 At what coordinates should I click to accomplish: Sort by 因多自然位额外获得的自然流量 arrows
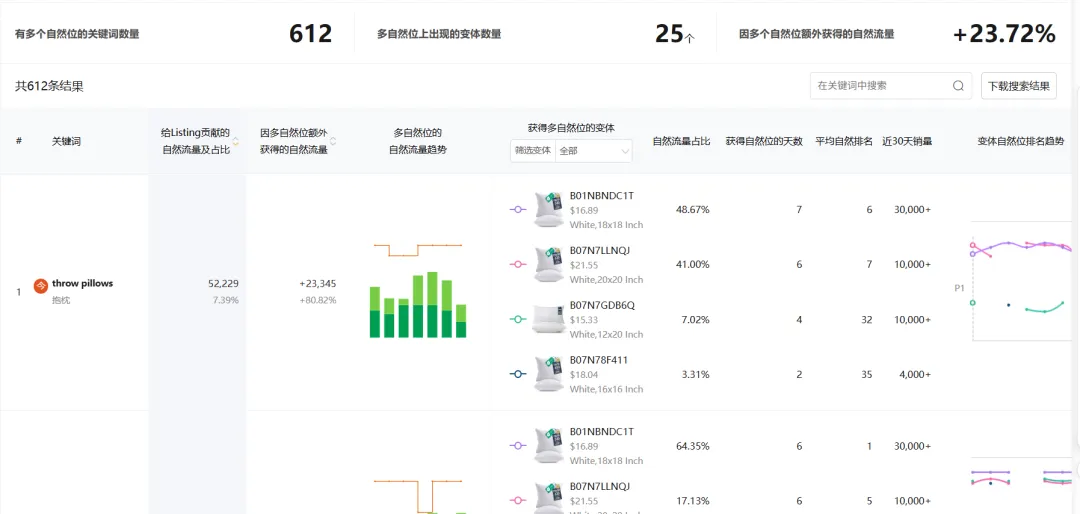(x=334, y=141)
